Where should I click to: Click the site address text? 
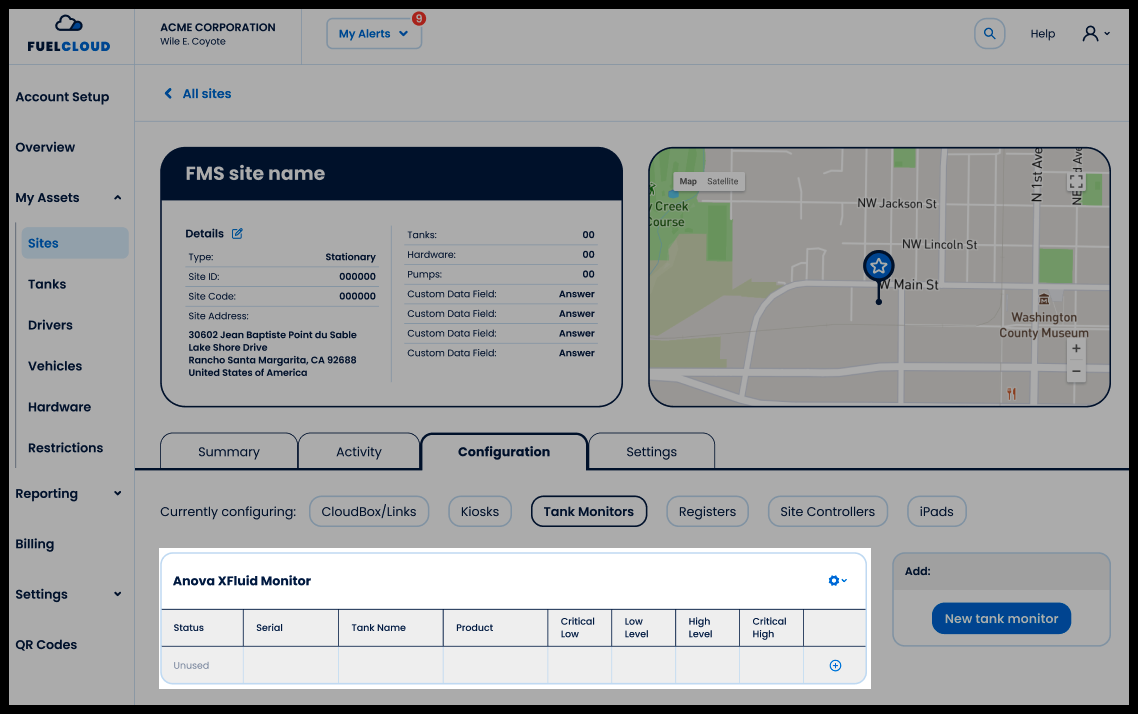click(x=272, y=353)
